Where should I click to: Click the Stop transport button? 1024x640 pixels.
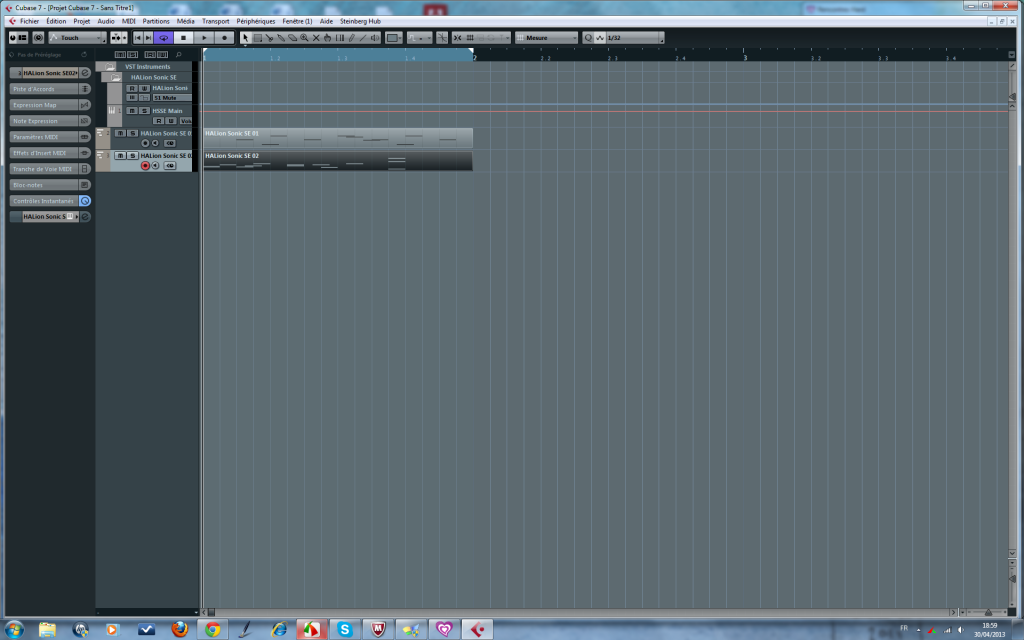184,38
